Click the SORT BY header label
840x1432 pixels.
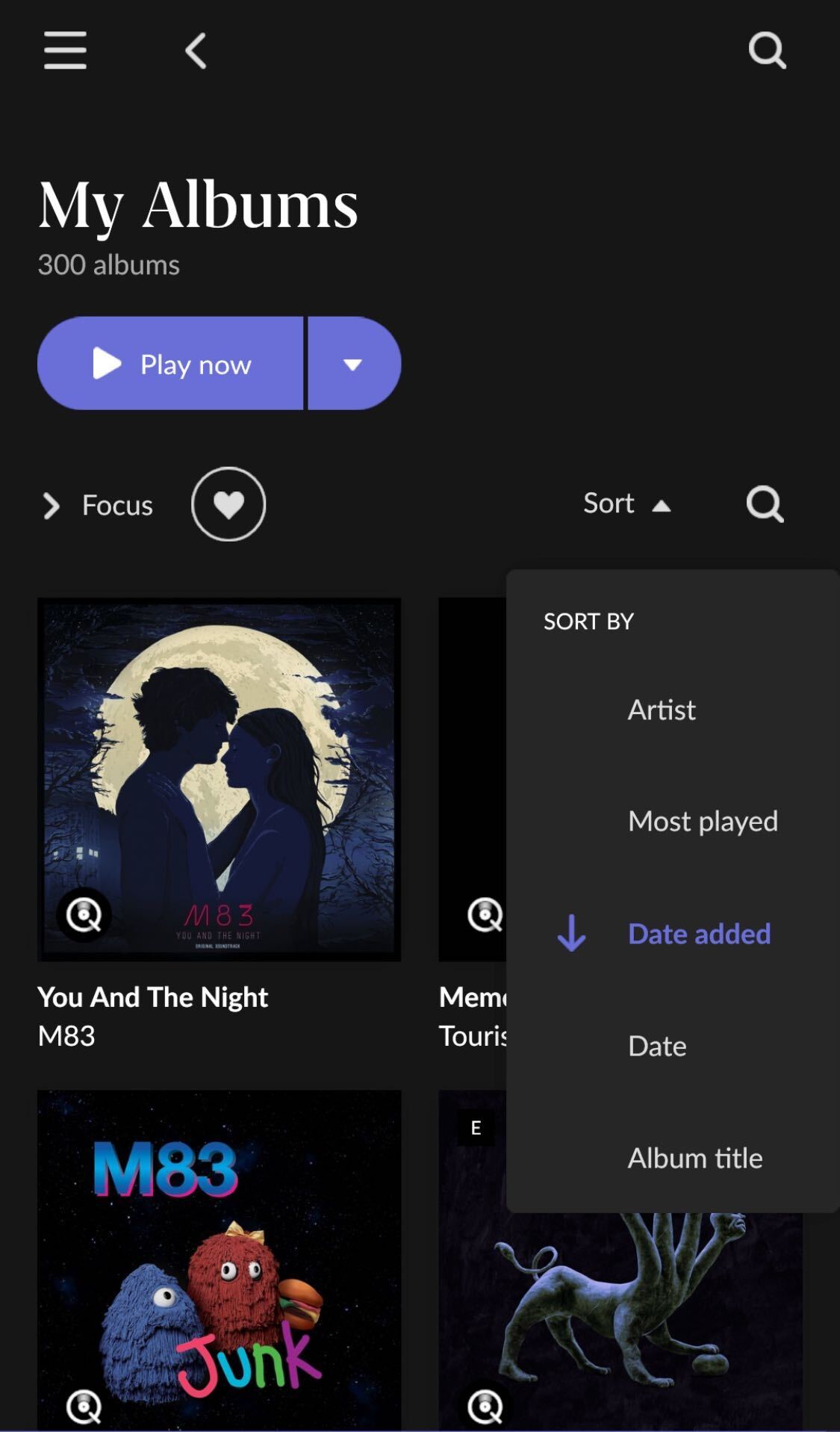(x=588, y=622)
